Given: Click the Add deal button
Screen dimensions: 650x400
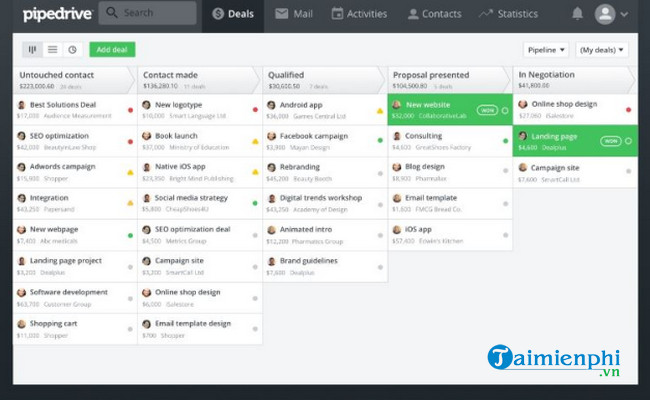Looking at the screenshot, I should pos(112,50).
